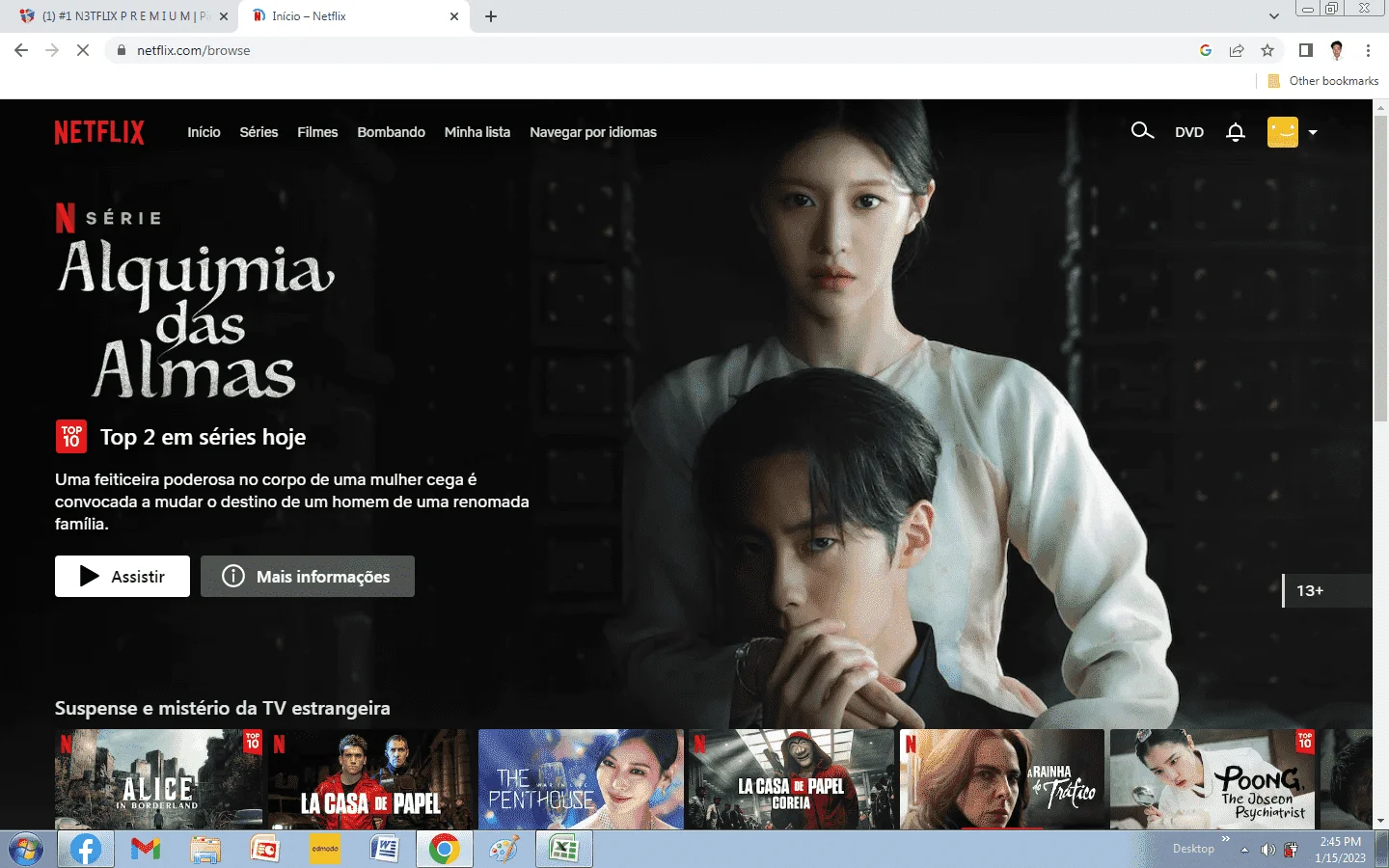This screenshot has width=1389, height=868.
Task: Click the browser forward arrow
Action: 52,50
